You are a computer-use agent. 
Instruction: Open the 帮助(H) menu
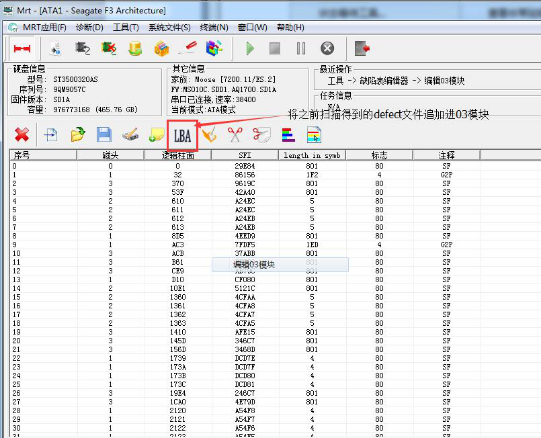click(x=291, y=27)
